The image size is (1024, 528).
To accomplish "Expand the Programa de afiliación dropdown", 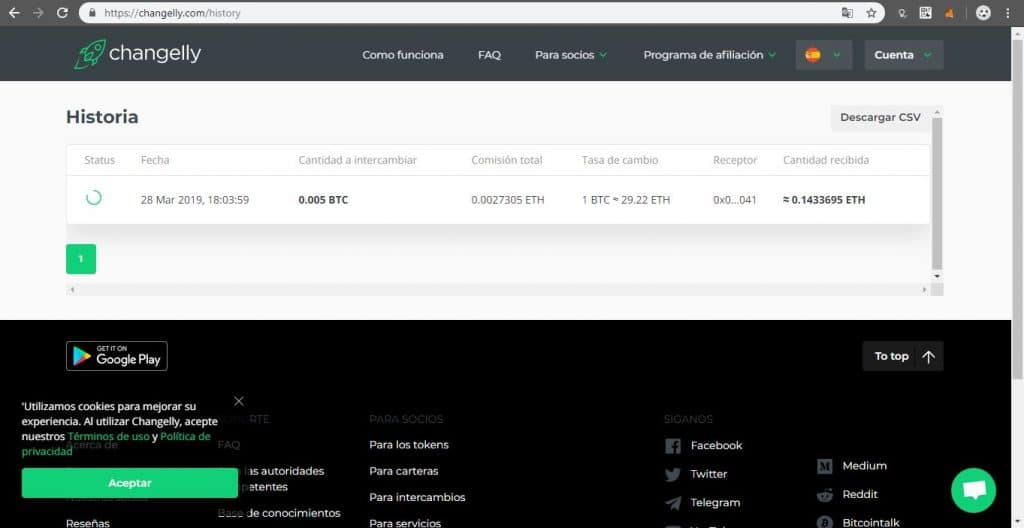I will (x=710, y=55).
